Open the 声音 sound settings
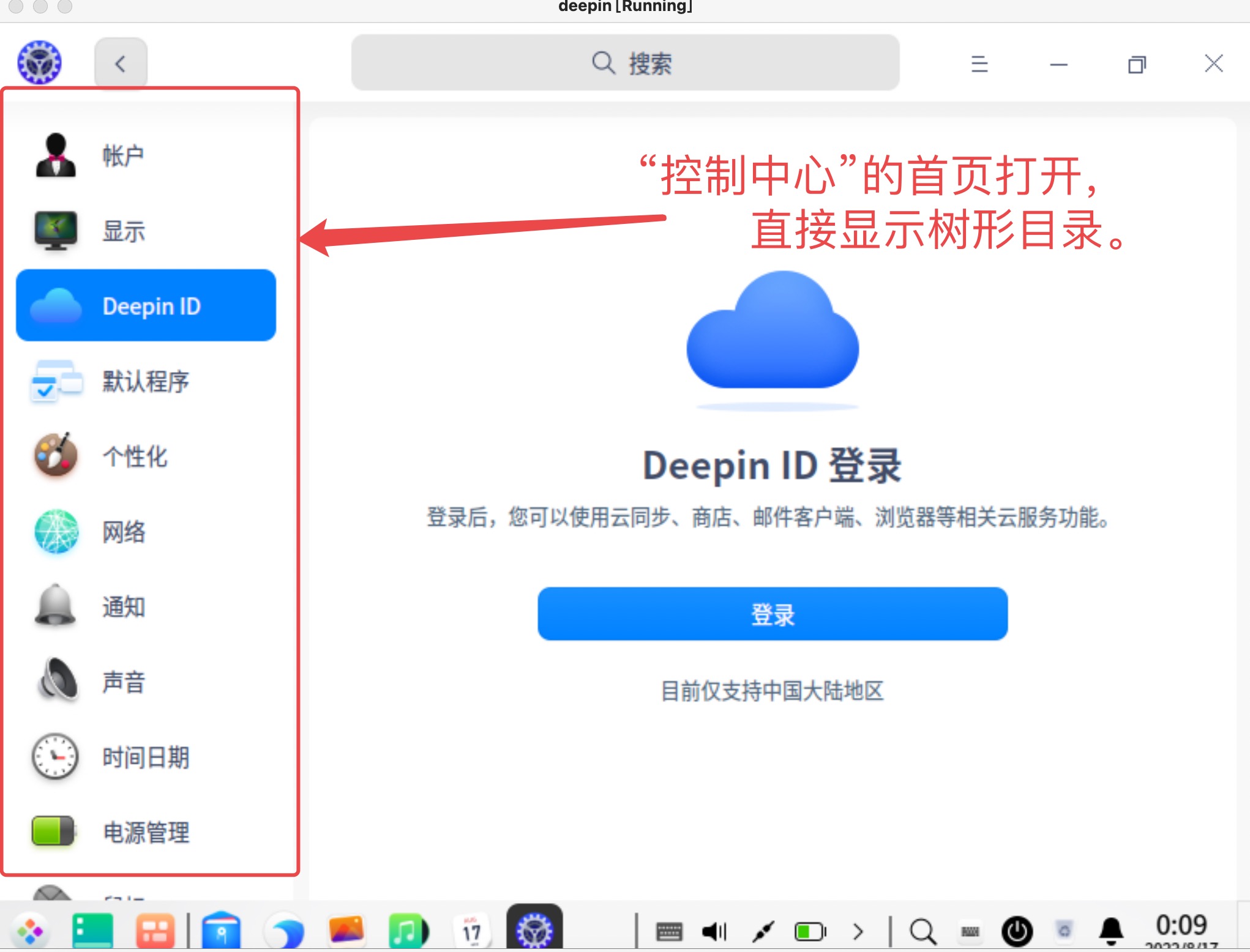1250x952 pixels. pos(122,682)
